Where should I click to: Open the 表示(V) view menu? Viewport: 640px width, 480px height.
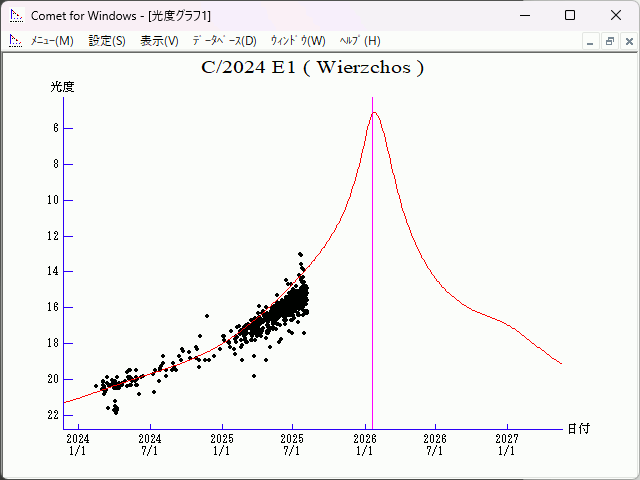coord(159,41)
